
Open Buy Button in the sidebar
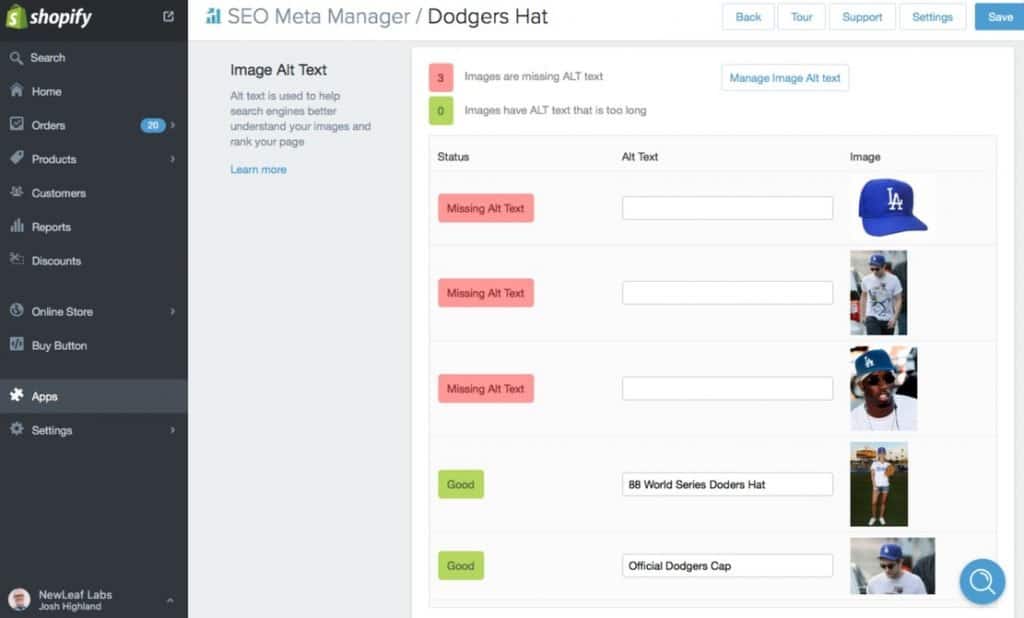coord(59,345)
